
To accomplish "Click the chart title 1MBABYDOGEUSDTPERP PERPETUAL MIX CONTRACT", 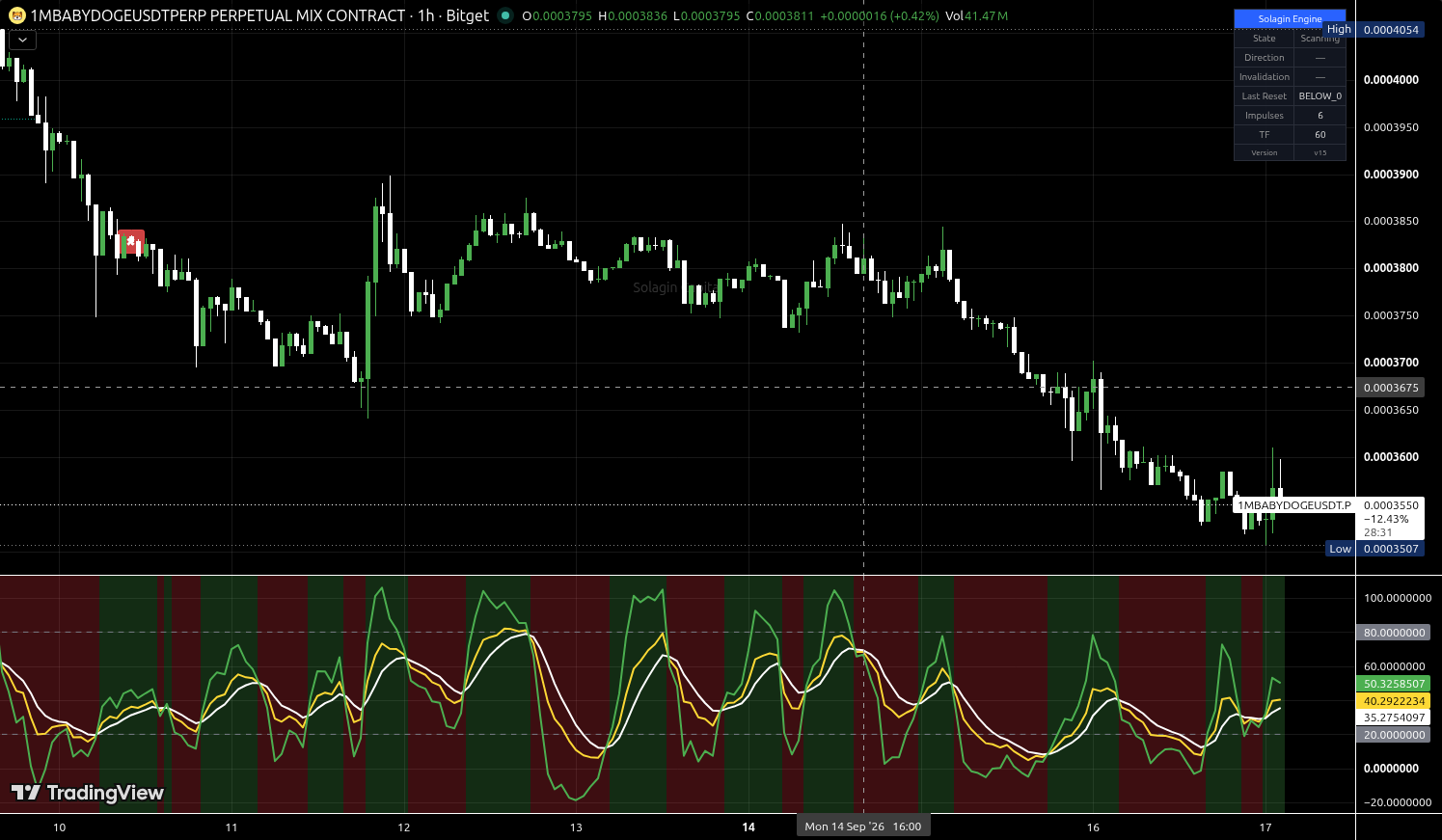I will (218, 15).
